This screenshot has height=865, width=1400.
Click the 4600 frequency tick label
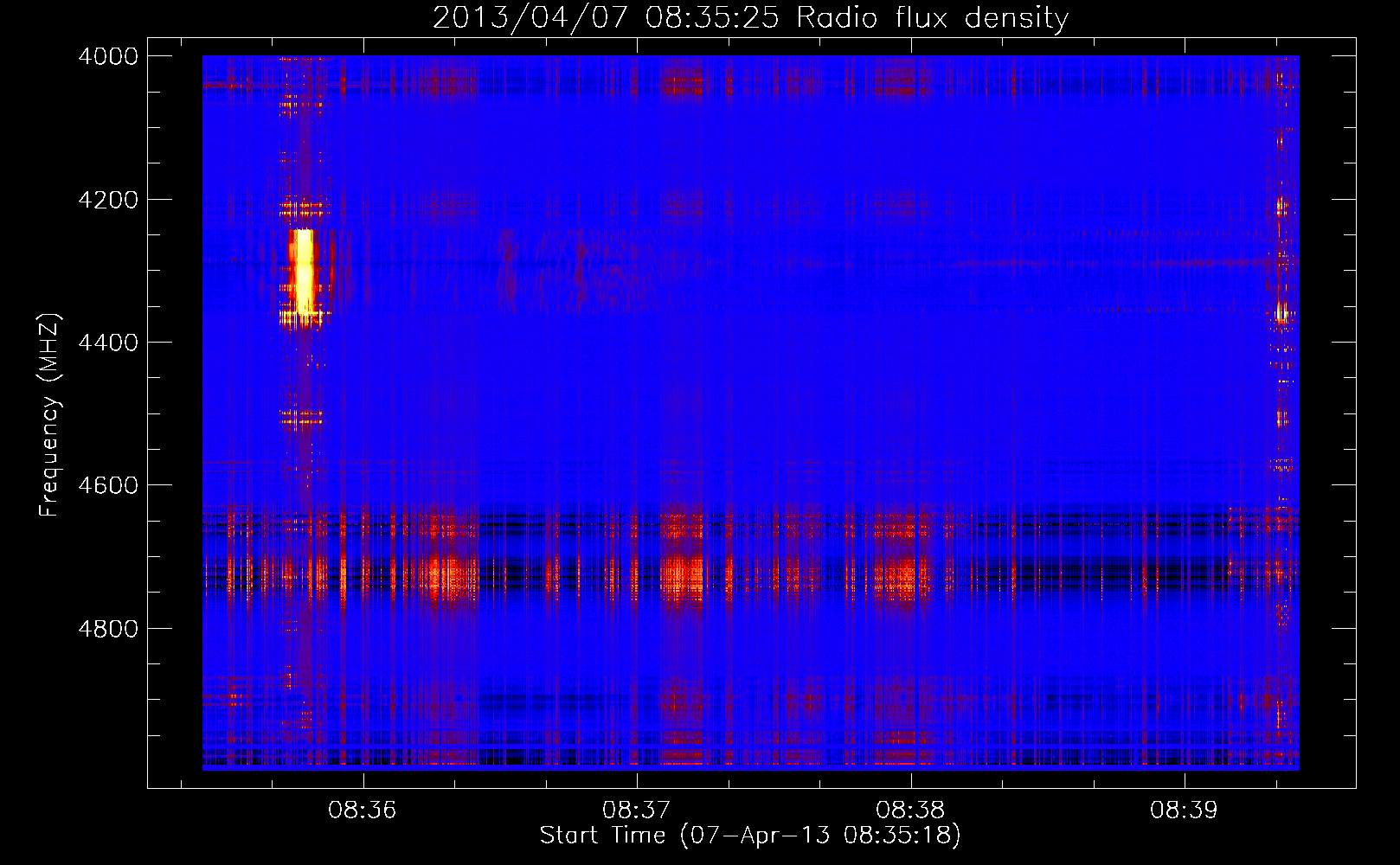(x=108, y=485)
